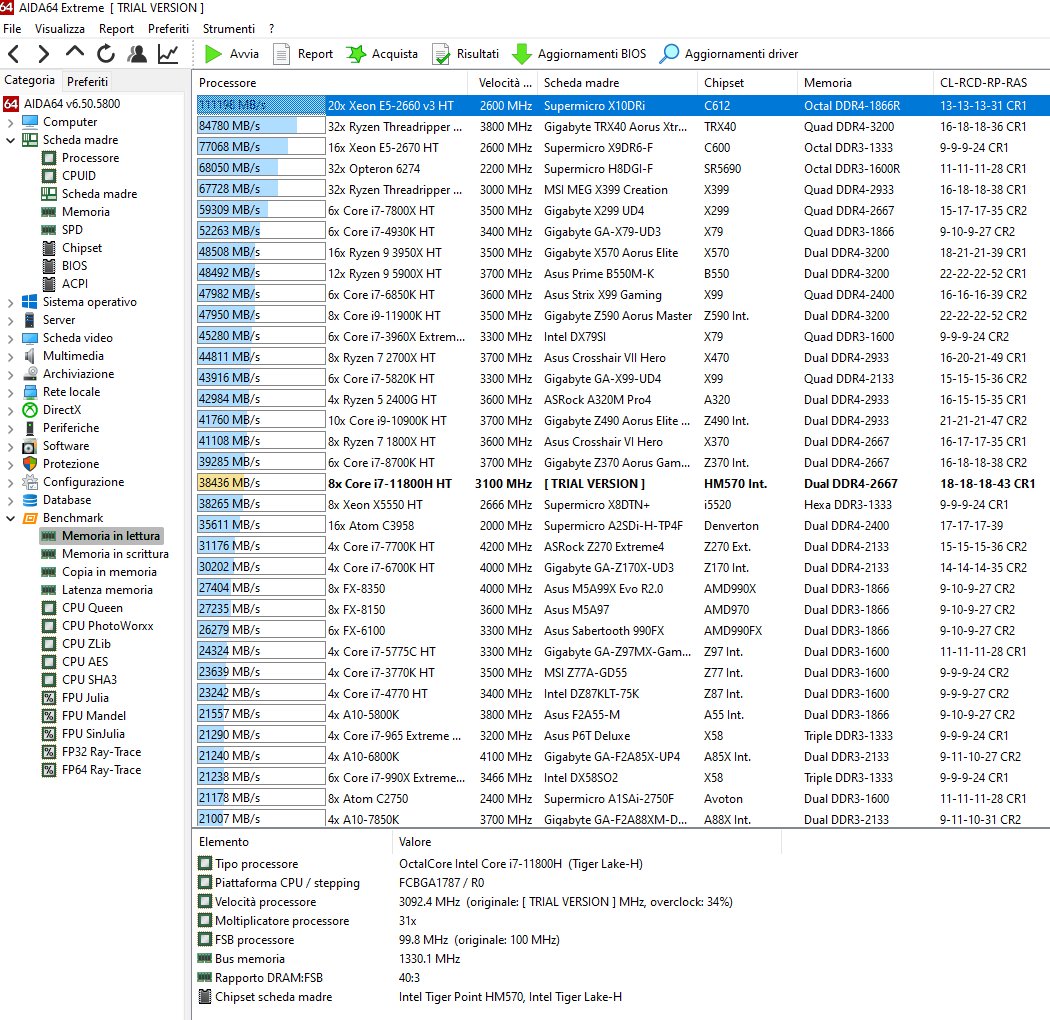The height and width of the screenshot is (1020, 1050).
Task: Sort by the CL-RCD-RP-RAS column header
Action: click(991, 82)
